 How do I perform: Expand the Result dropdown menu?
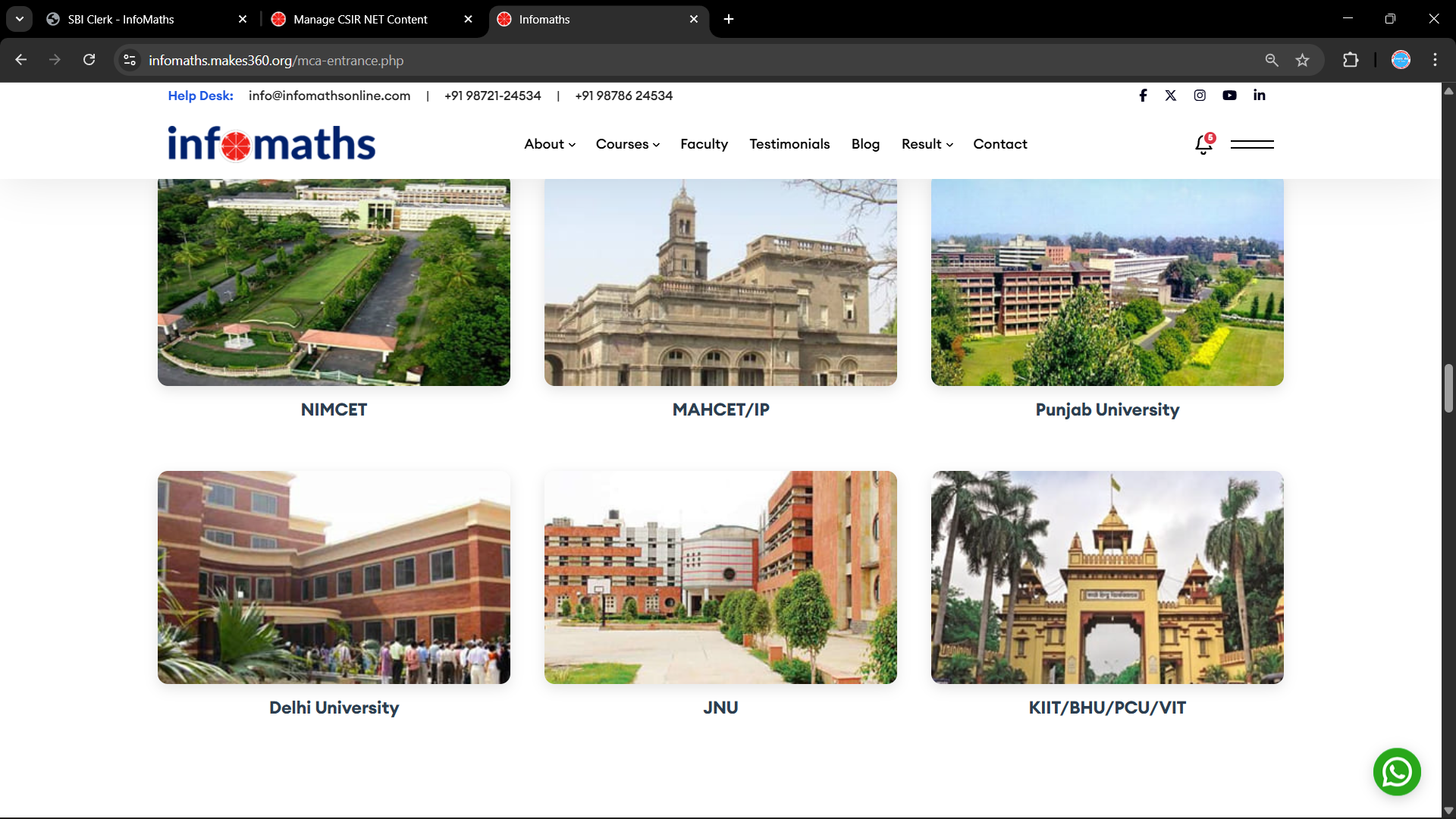click(x=927, y=144)
